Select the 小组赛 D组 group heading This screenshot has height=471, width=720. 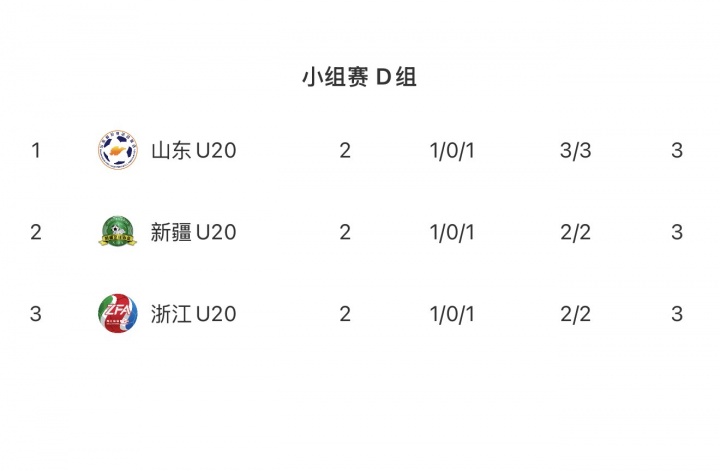359,78
